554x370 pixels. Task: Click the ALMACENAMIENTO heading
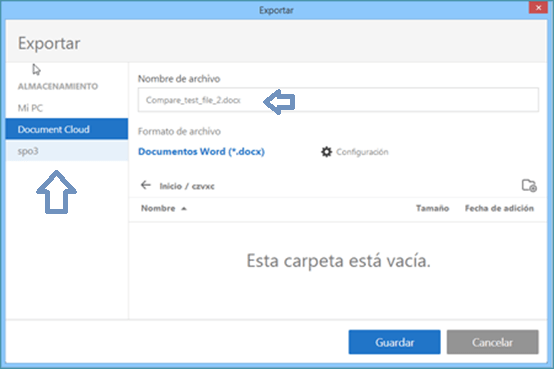click(x=58, y=86)
